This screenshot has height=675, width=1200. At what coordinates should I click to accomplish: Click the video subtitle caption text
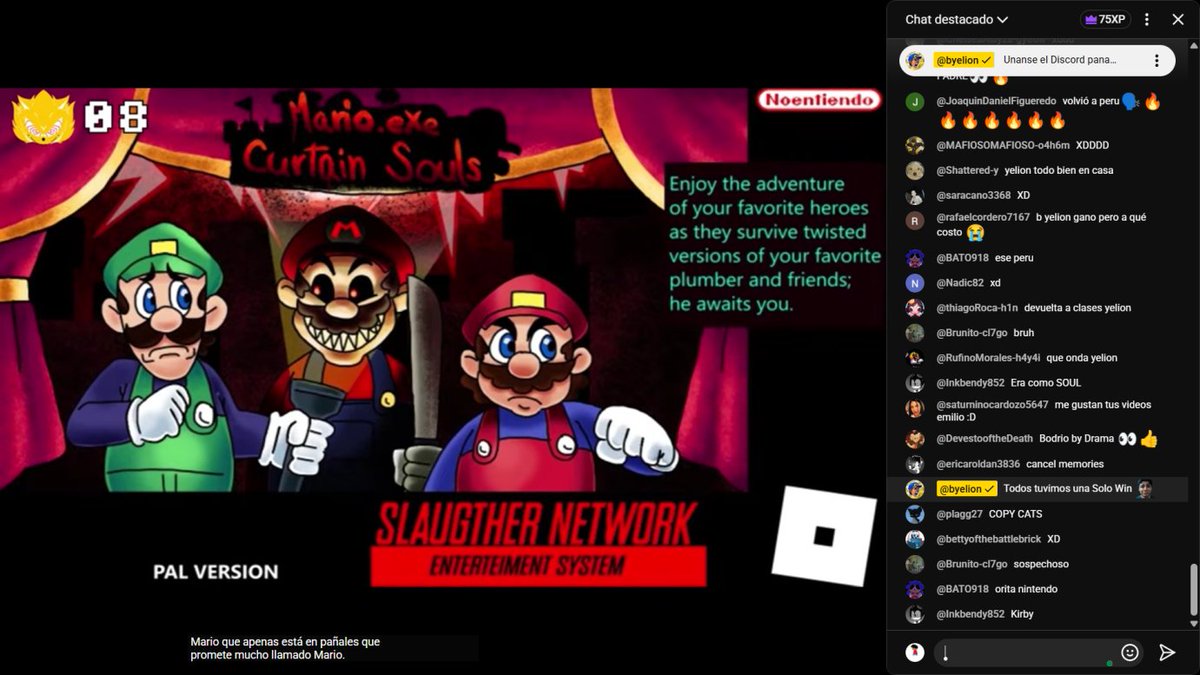coord(285,648)
